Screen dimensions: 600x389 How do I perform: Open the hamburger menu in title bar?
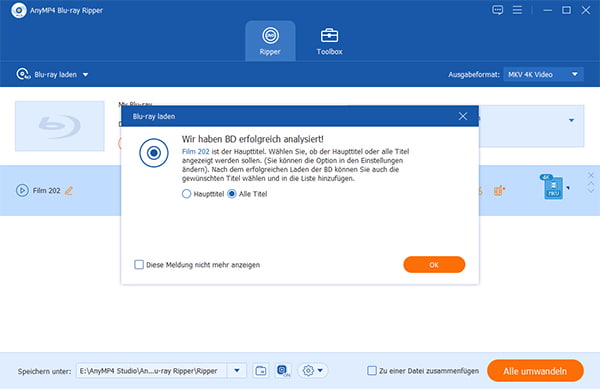pos(517,10)
